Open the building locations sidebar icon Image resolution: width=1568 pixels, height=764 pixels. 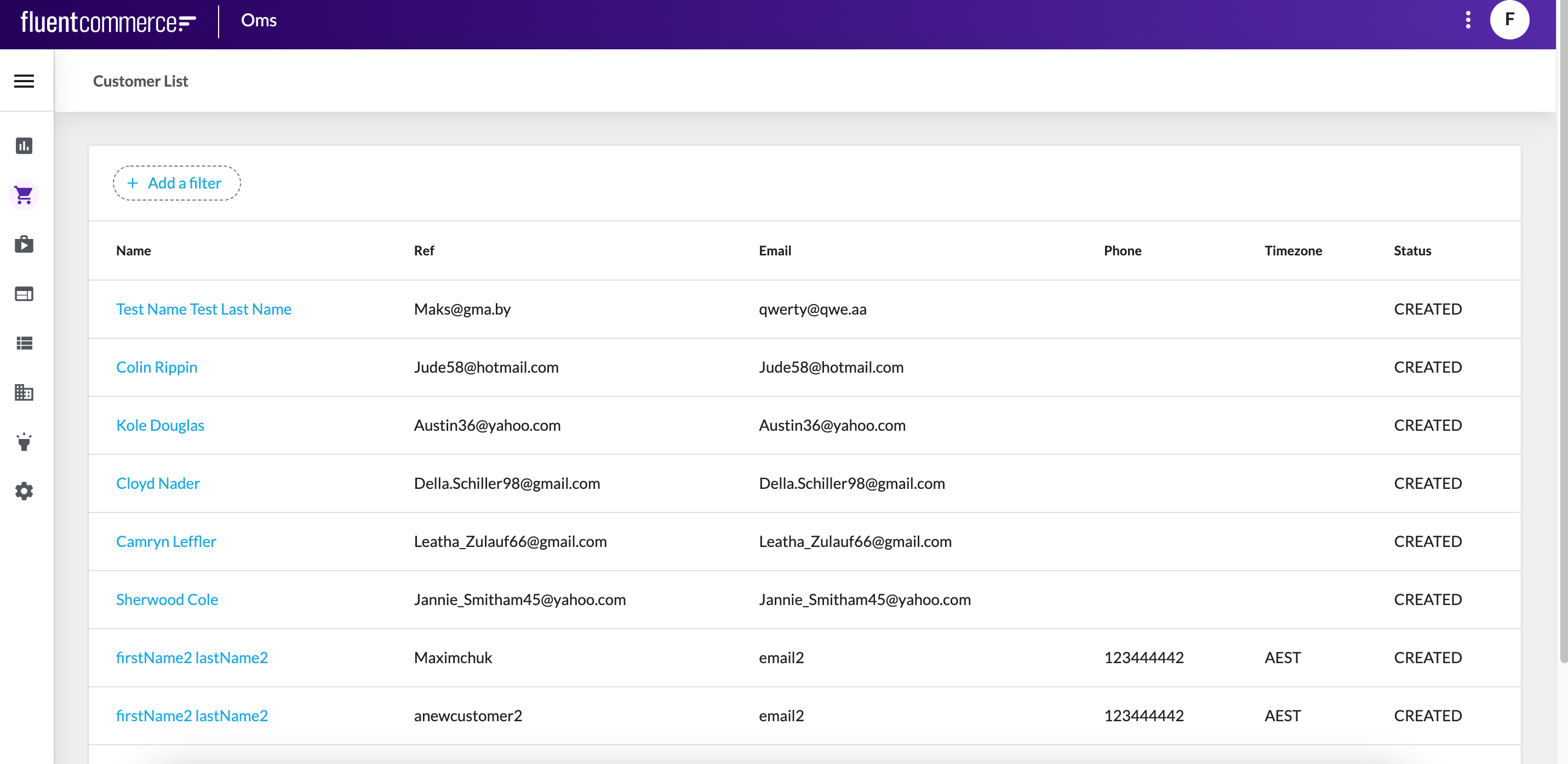[x=24, y=392]
